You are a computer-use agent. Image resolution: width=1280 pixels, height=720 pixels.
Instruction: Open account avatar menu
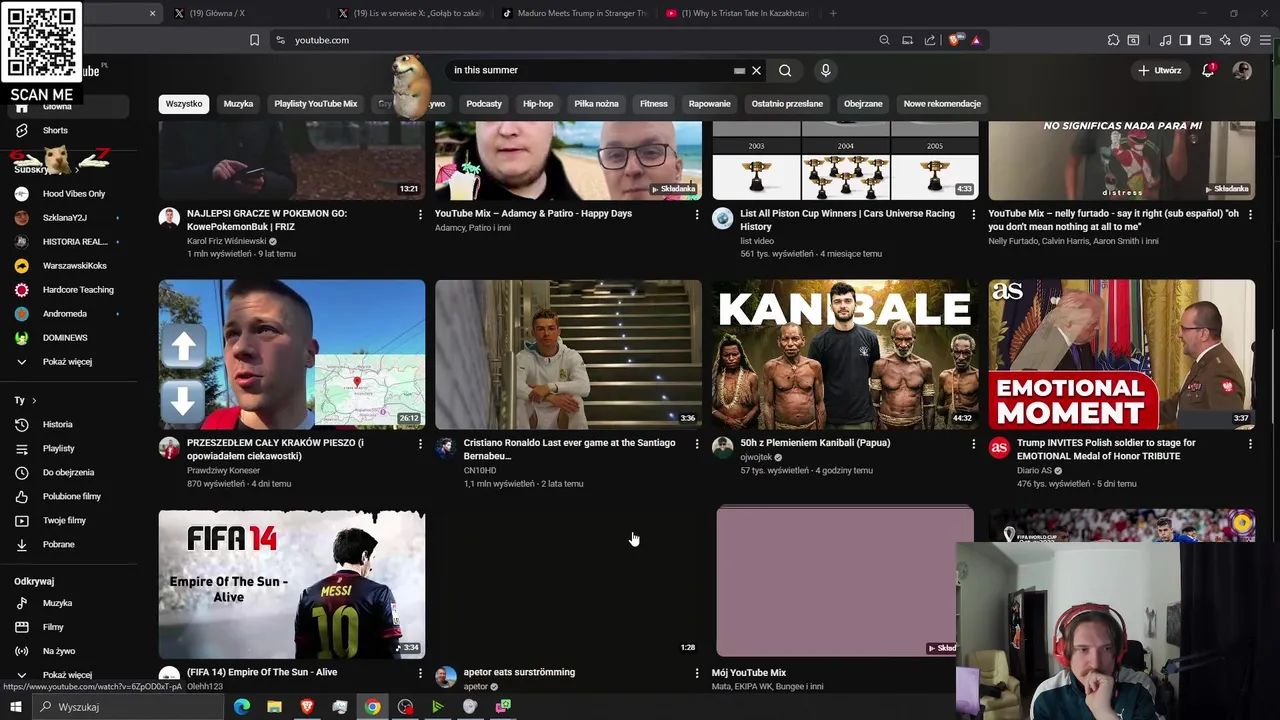[1242, 70]
